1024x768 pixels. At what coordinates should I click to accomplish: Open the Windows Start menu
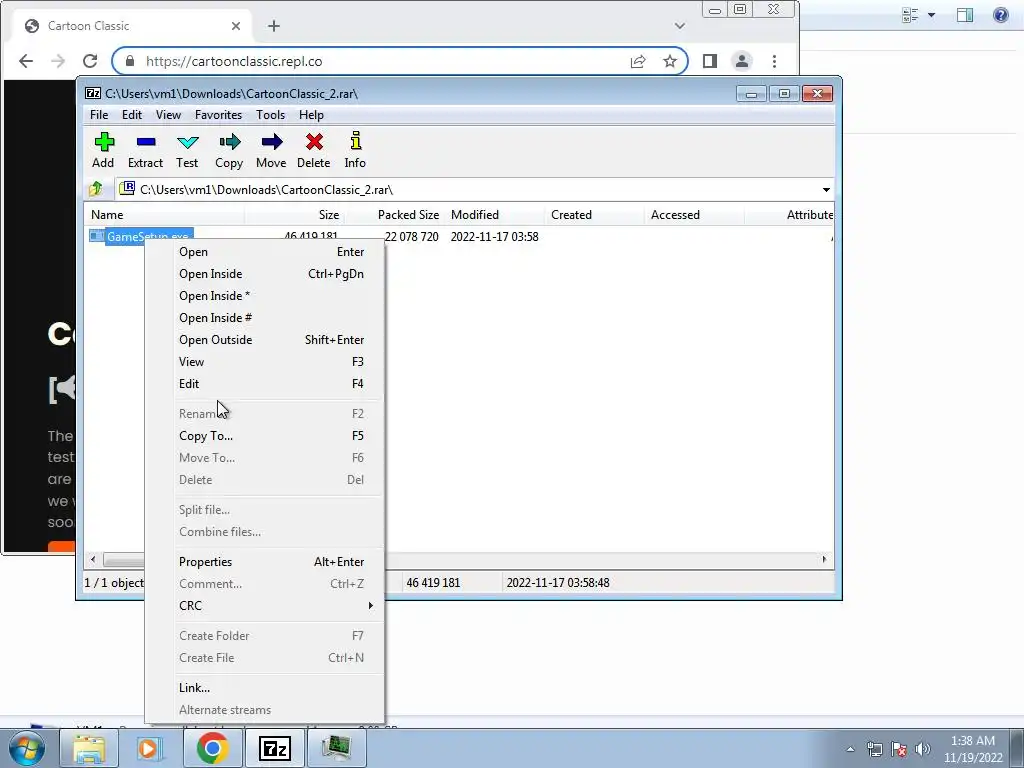point(27,748)
